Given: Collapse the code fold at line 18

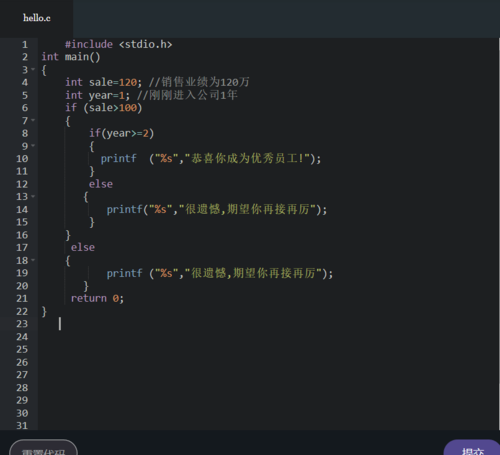Looking at the screenshot, I should [33, 260].
